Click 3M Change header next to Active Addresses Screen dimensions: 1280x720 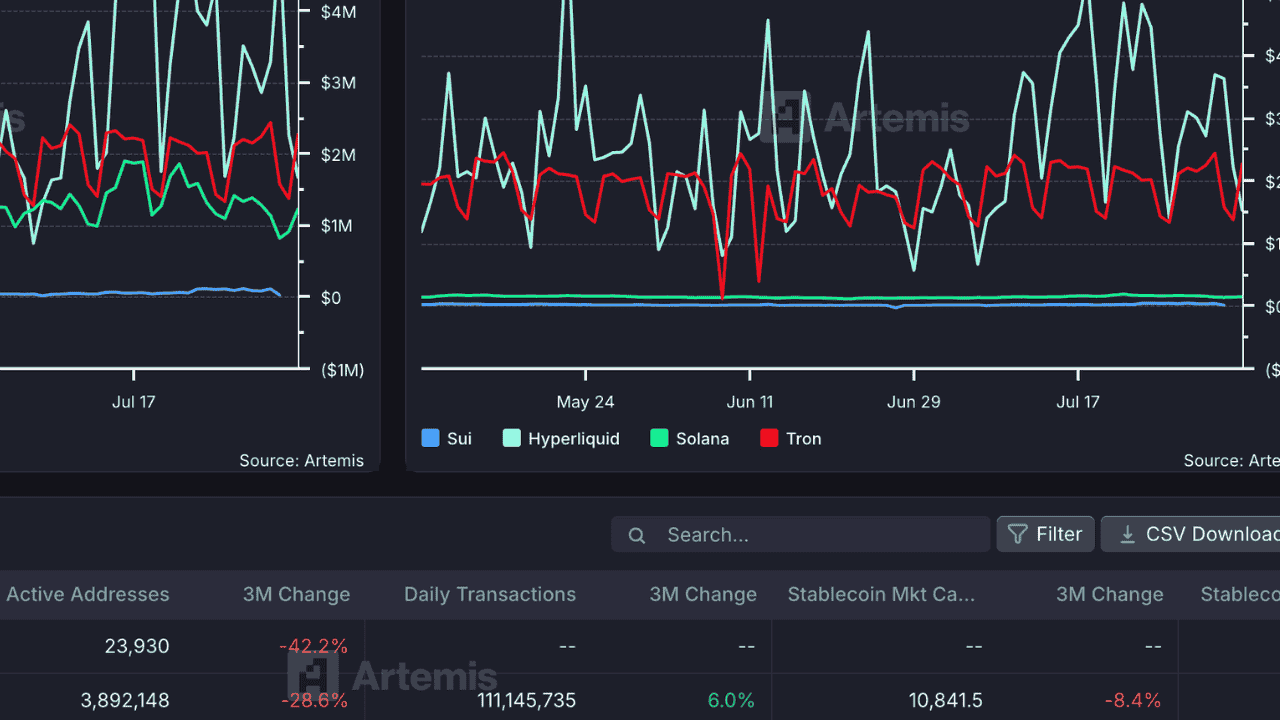point(296,594)
